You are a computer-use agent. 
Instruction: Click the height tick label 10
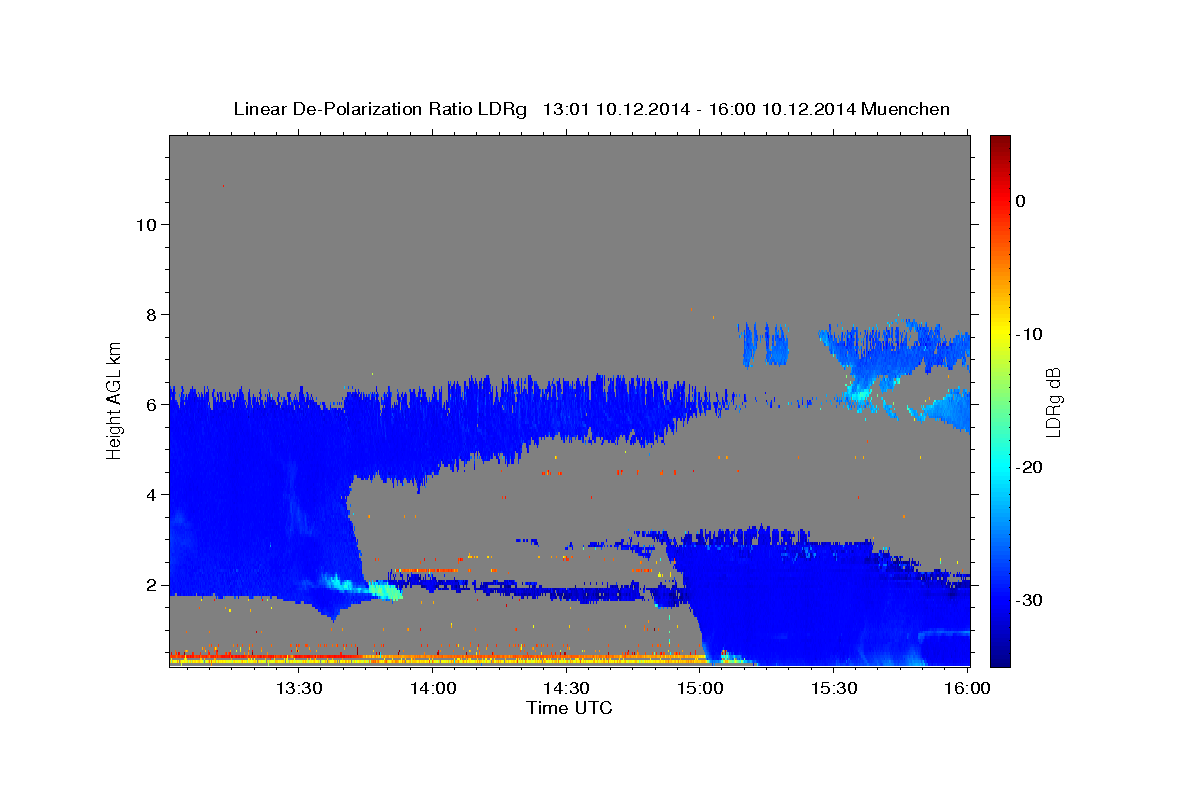pos(145,225)
